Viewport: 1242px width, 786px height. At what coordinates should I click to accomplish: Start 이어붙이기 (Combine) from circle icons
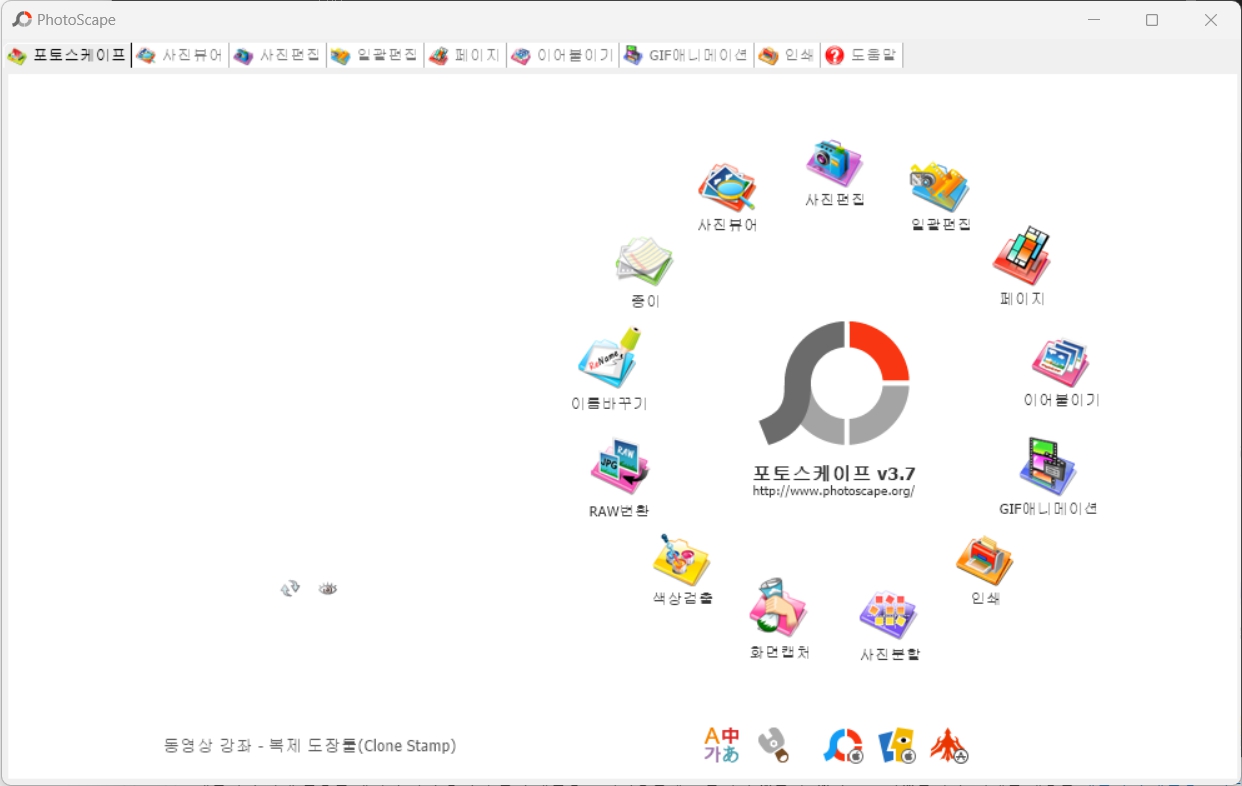pos(1061,372)
